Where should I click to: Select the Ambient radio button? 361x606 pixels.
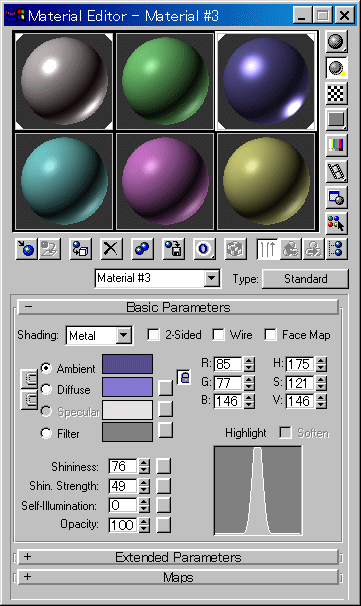point(46,368)
